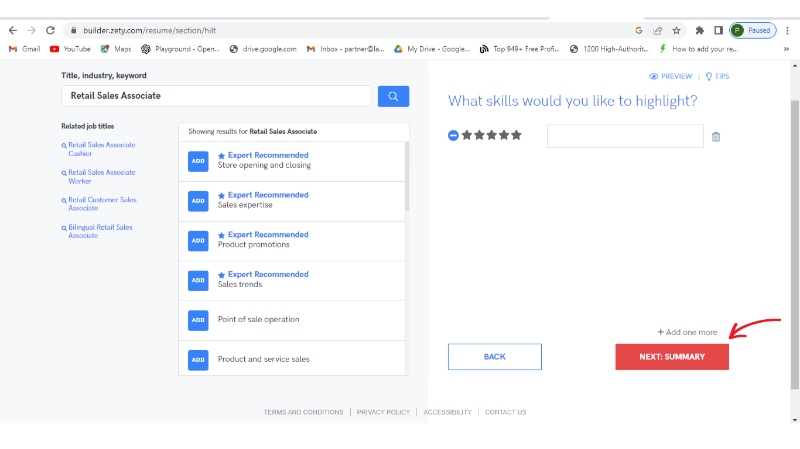Click the browser reload icon

(52, 31)
